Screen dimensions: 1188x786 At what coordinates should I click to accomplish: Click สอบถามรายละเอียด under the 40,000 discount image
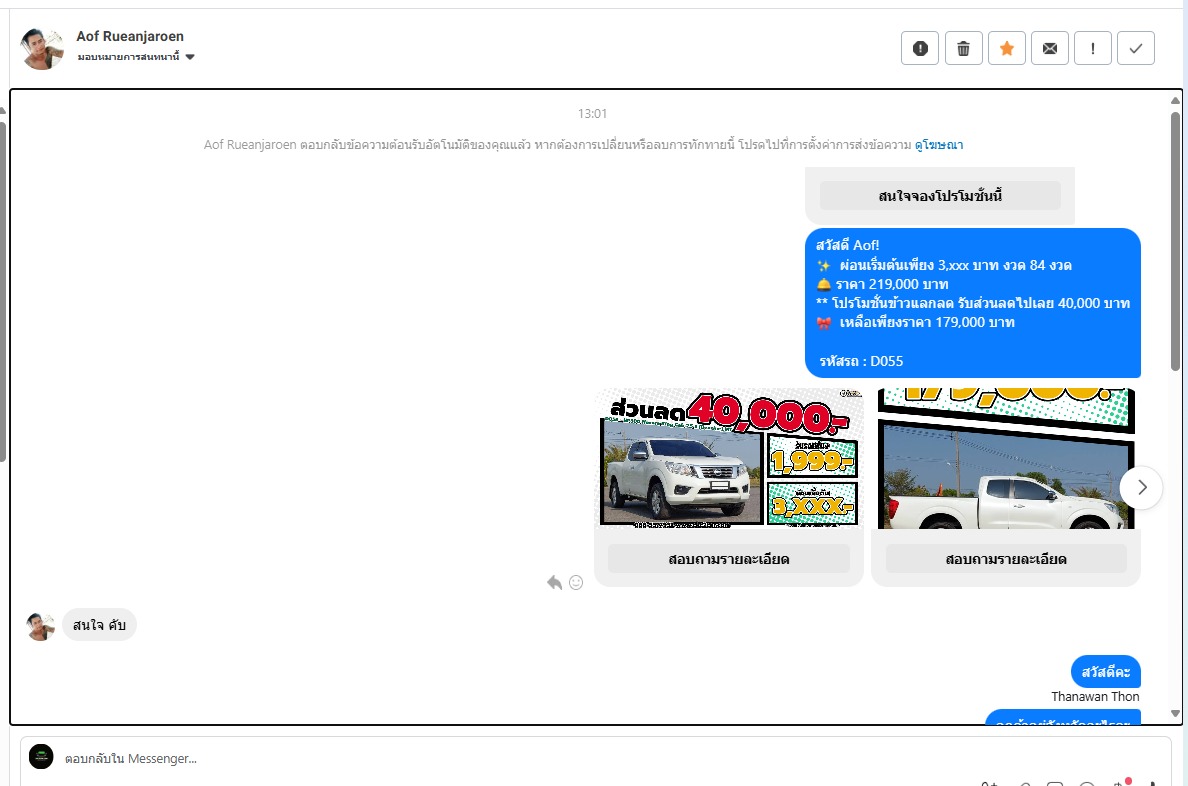click(729, 559)
